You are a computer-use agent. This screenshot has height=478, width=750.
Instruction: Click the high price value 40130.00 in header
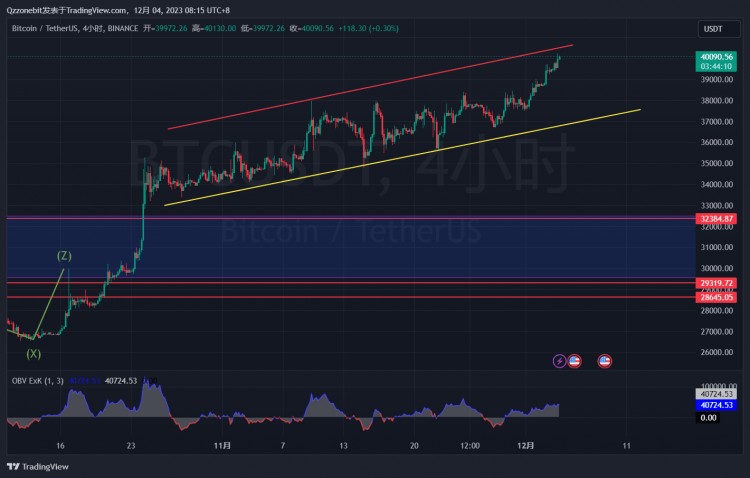(x=220, y=28)
